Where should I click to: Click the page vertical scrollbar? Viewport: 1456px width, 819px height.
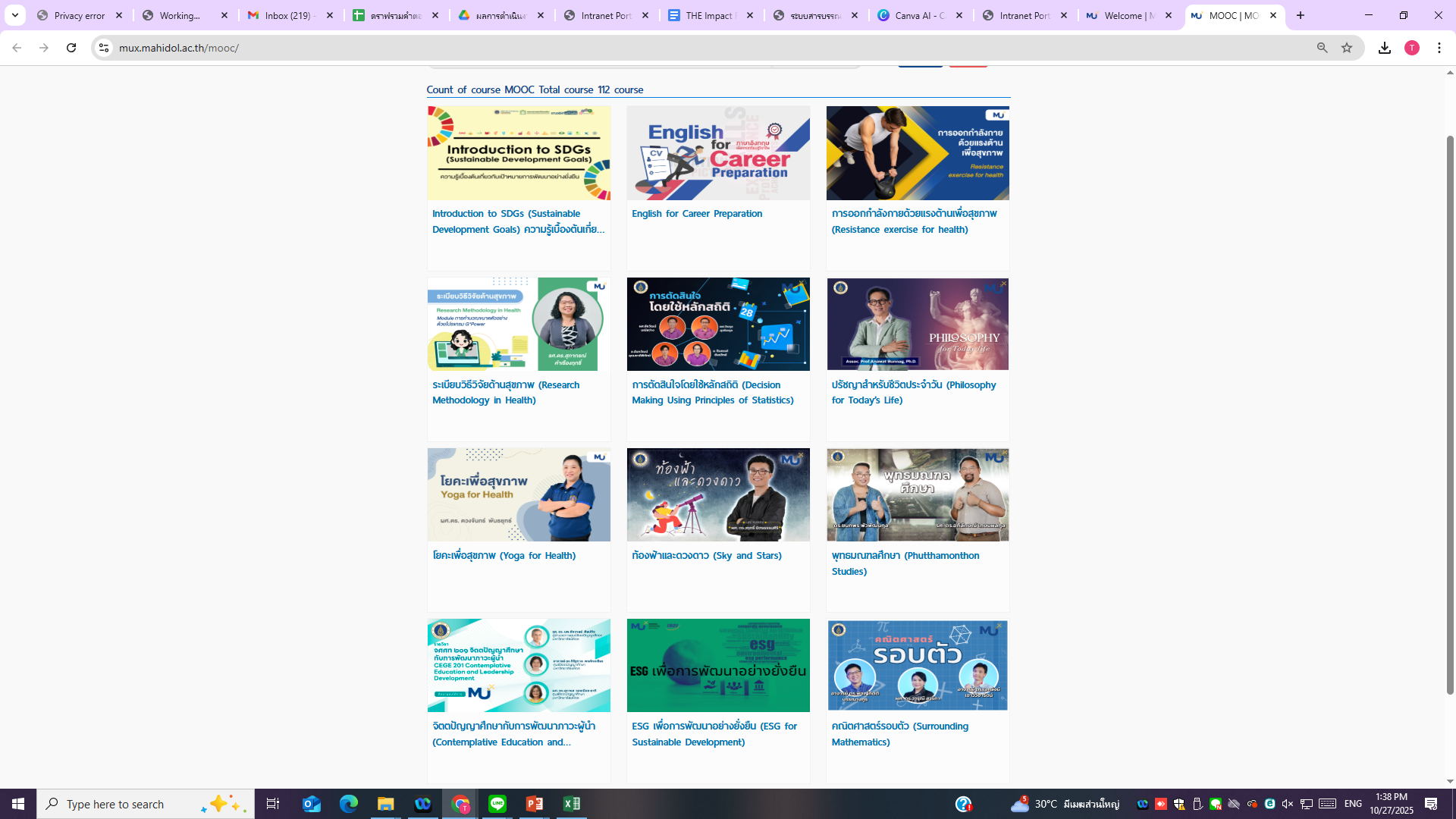(x=1450, y=416)
